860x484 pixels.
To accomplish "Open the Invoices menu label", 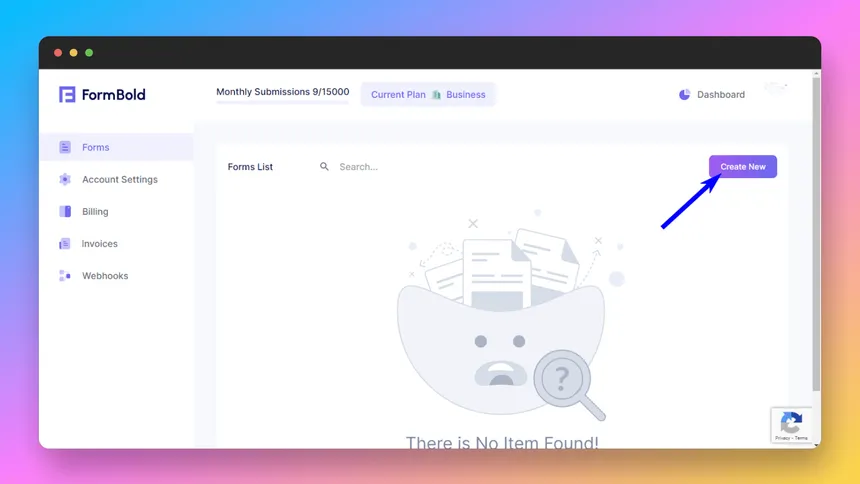I will [x=100, y=243].
